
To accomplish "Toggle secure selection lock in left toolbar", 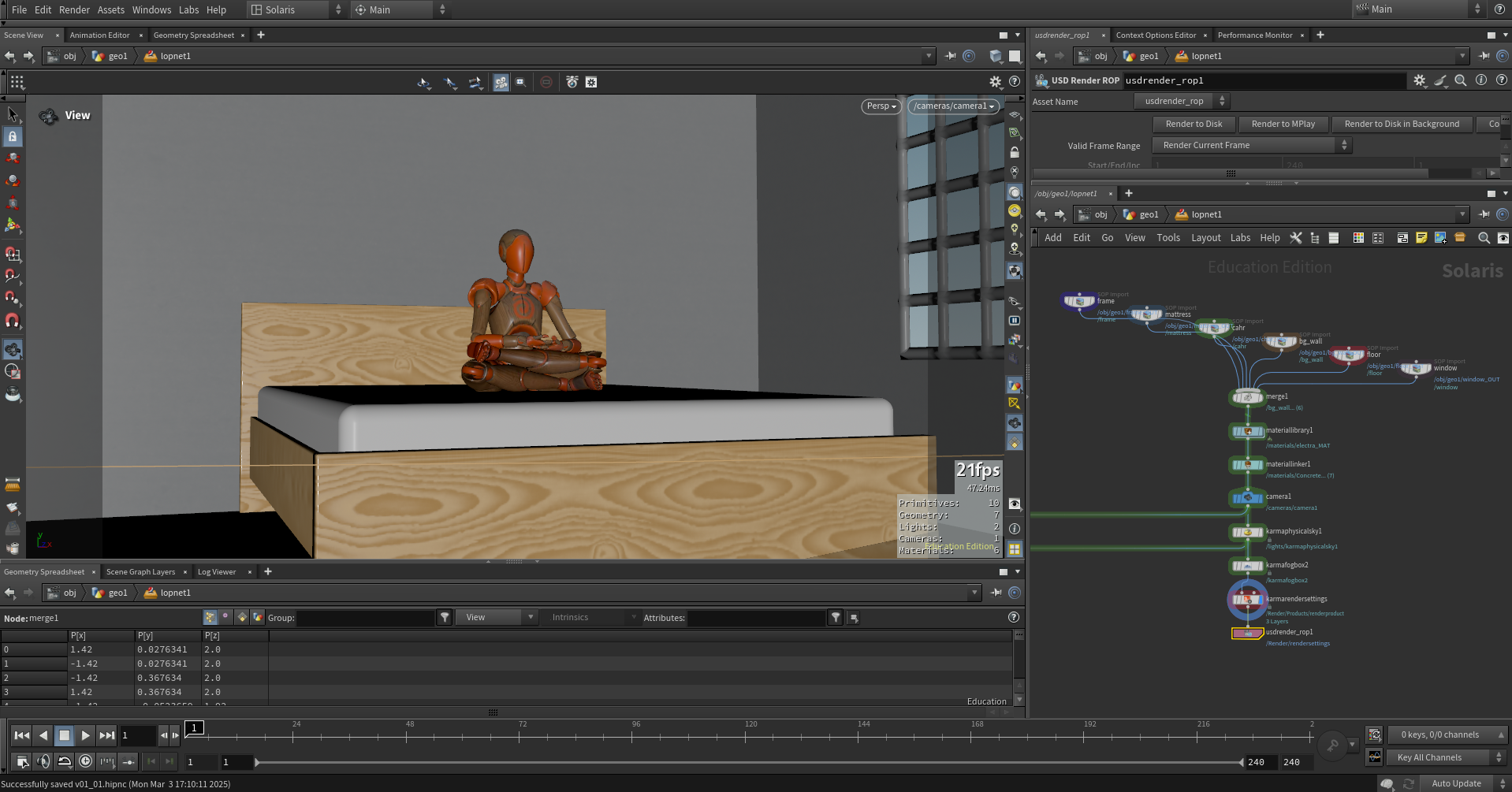I will click(x=13, y=136).
